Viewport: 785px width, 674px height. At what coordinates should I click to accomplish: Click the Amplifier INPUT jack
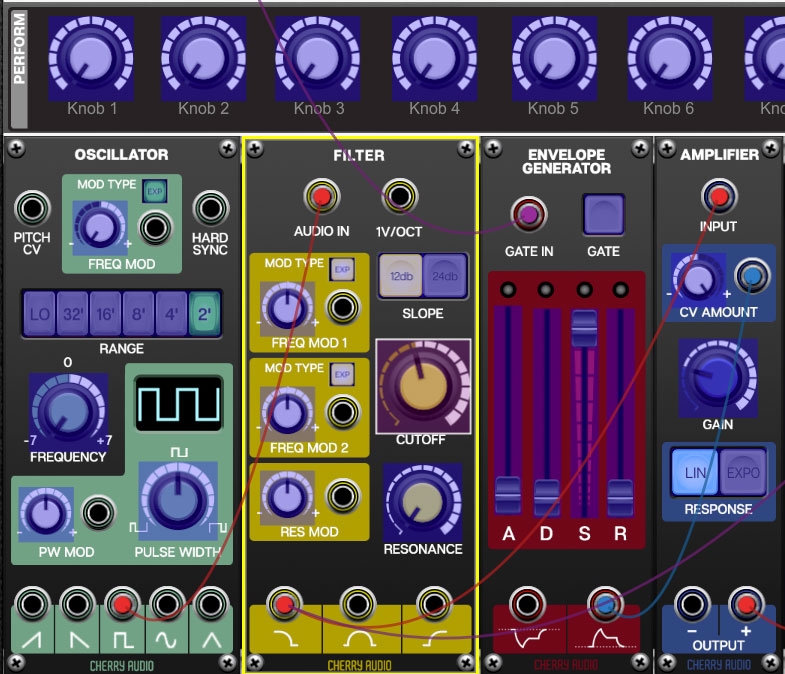coord(719,197)
